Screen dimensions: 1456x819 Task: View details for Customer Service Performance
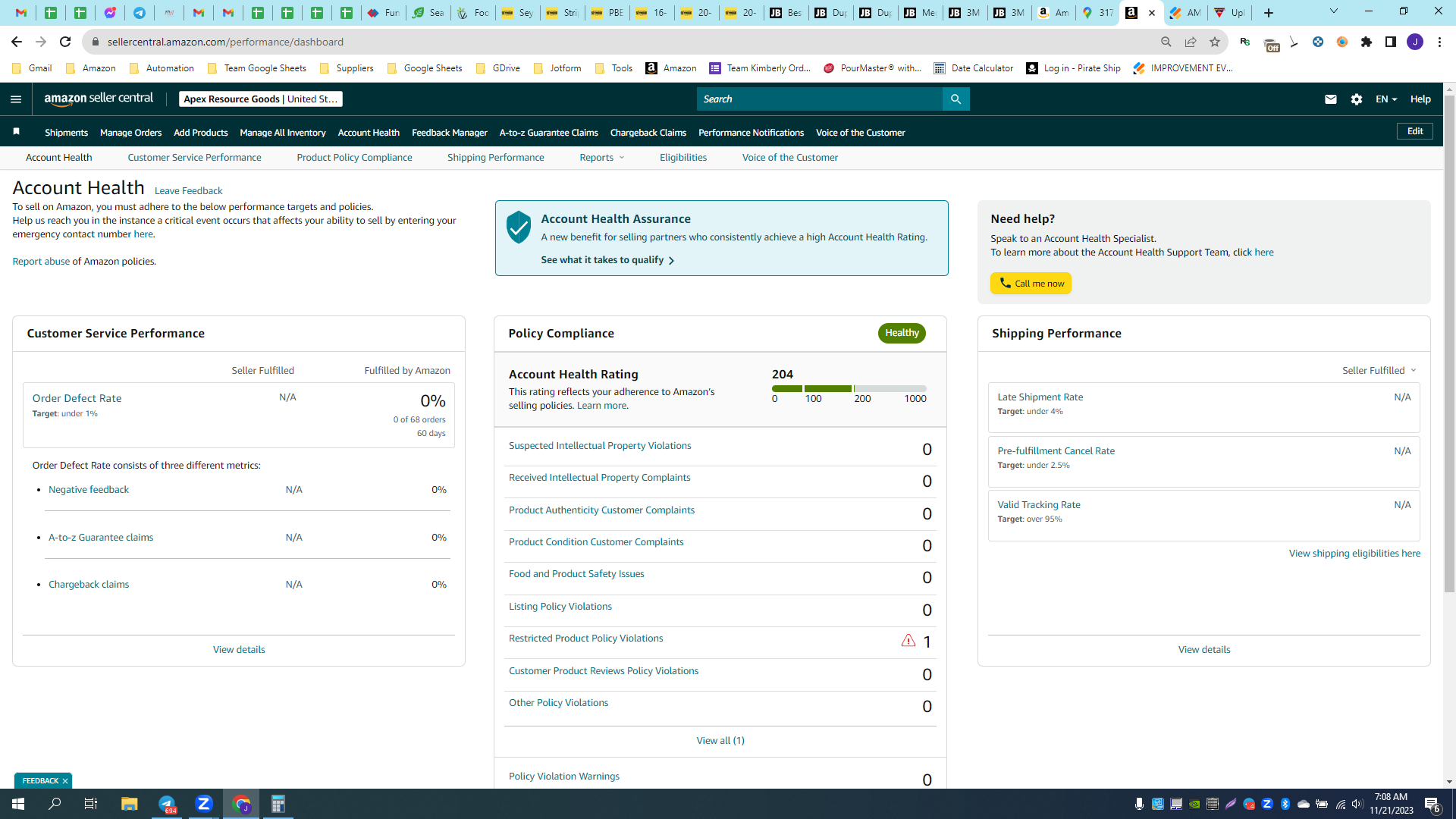click(239, 650)
